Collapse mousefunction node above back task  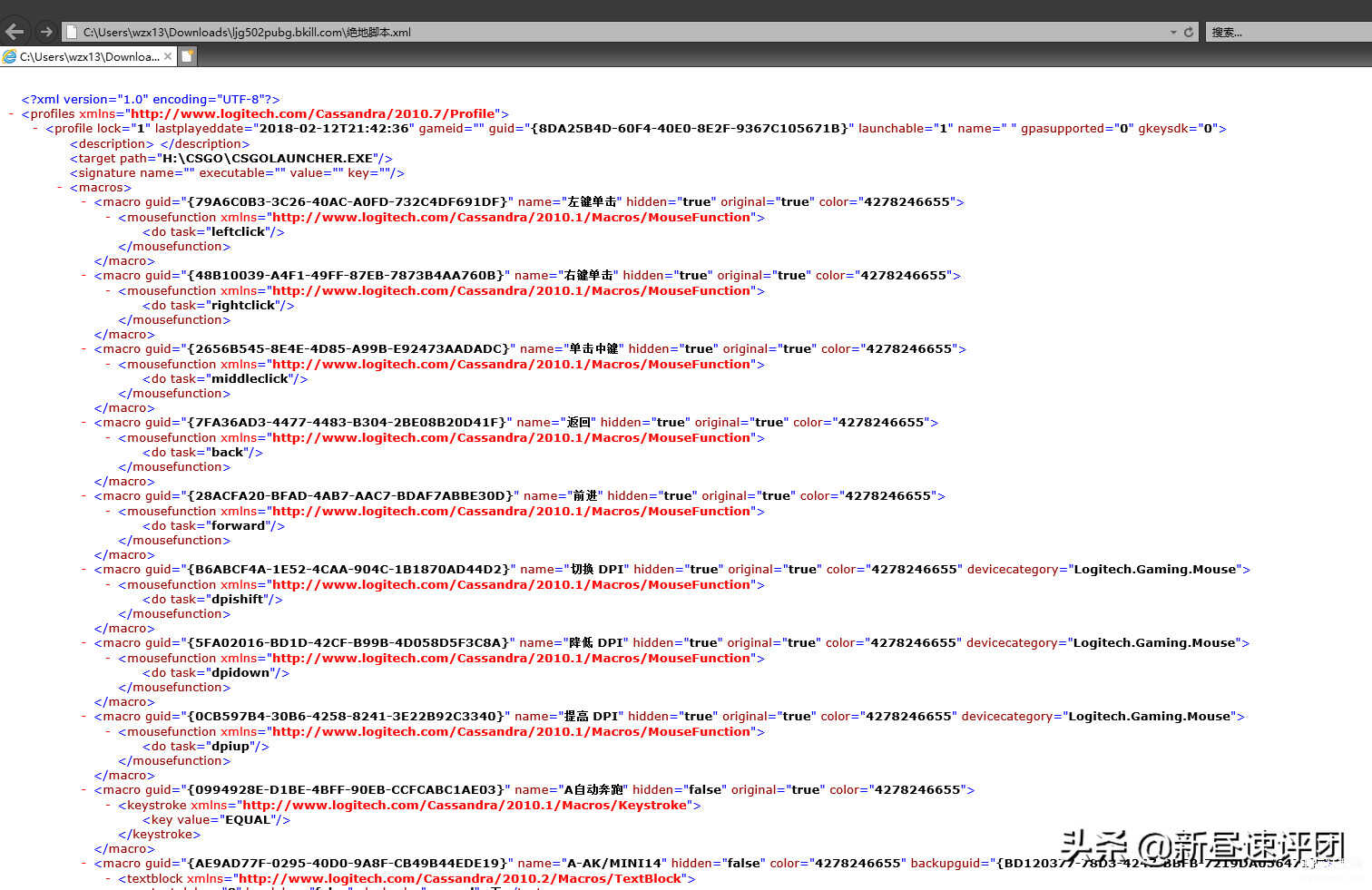click(109, 438)
